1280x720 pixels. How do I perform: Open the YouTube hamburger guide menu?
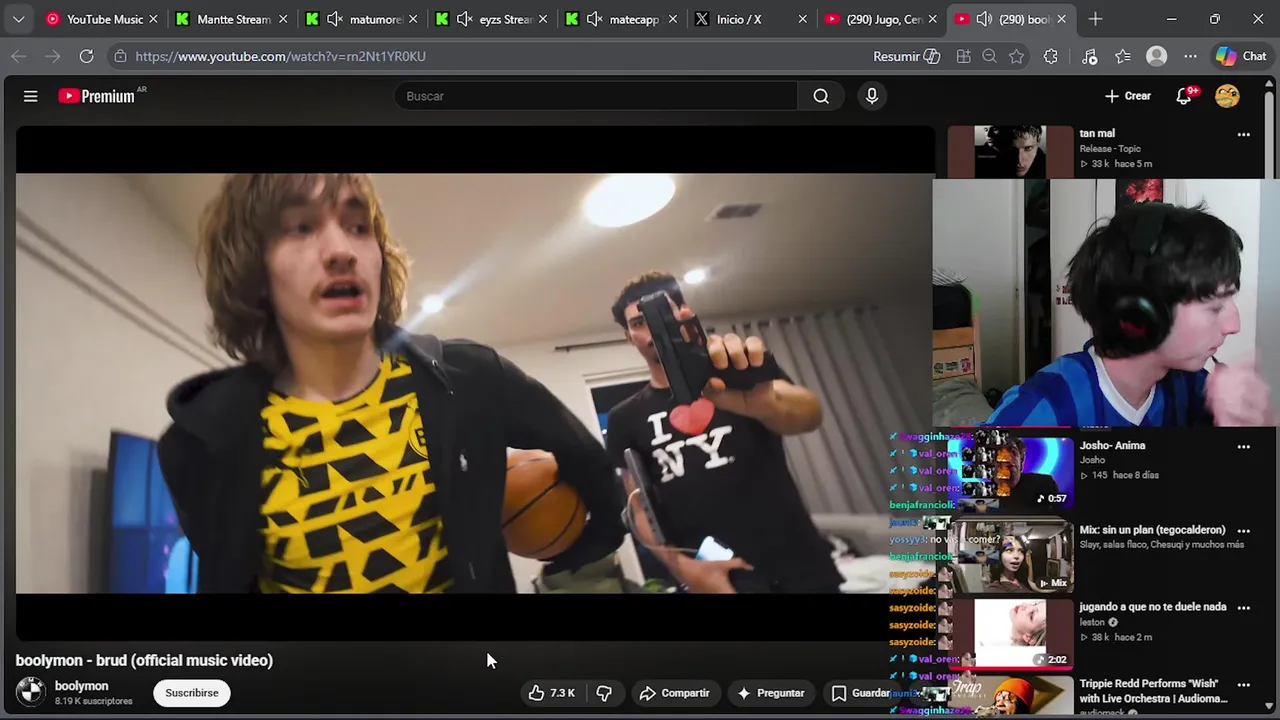[31, 96]
